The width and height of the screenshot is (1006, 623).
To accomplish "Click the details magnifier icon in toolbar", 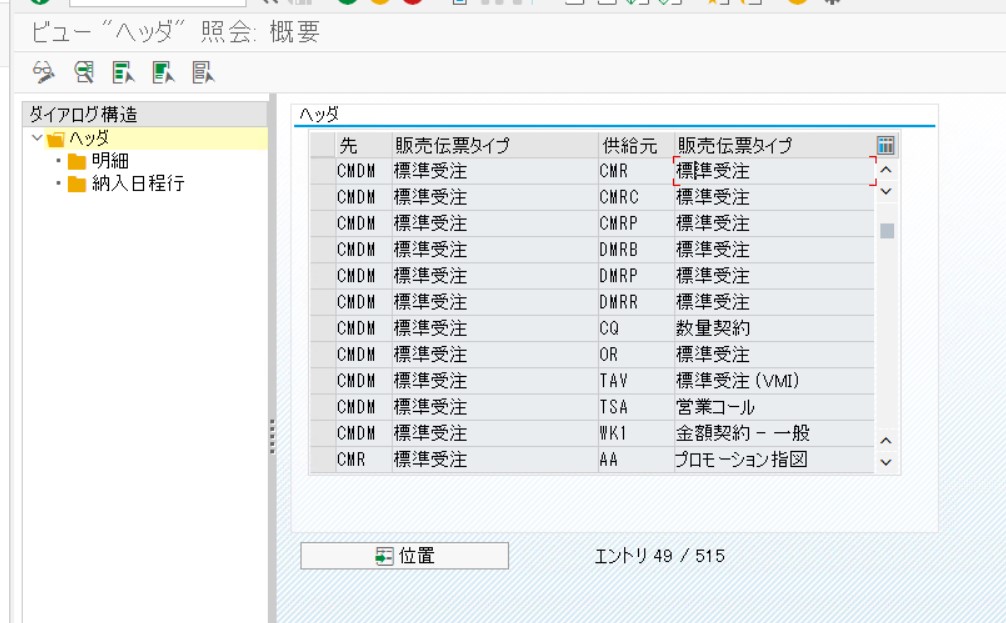I will click(x=84, y=72).
